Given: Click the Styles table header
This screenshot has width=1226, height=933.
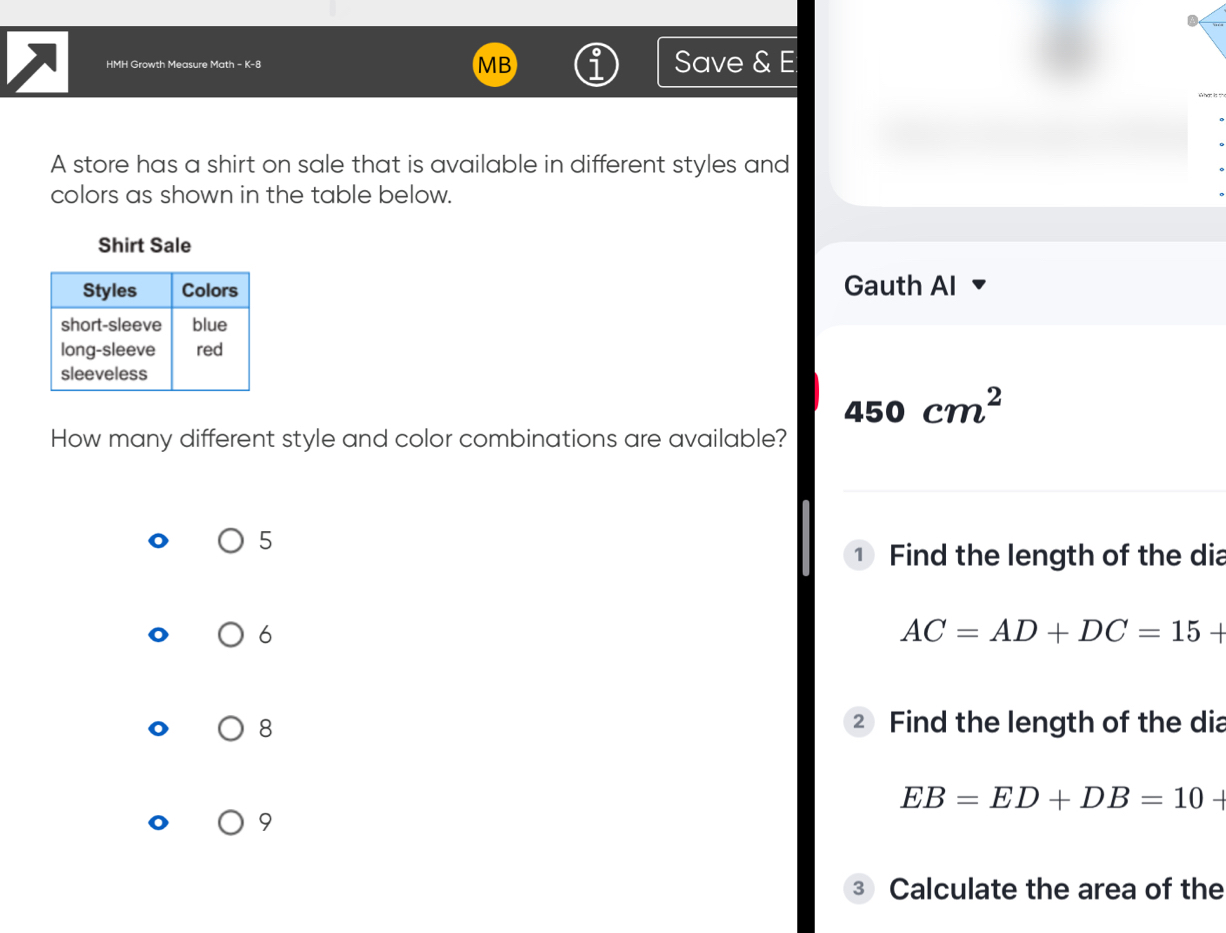Looking at the screenshot, I should (110, 290).
